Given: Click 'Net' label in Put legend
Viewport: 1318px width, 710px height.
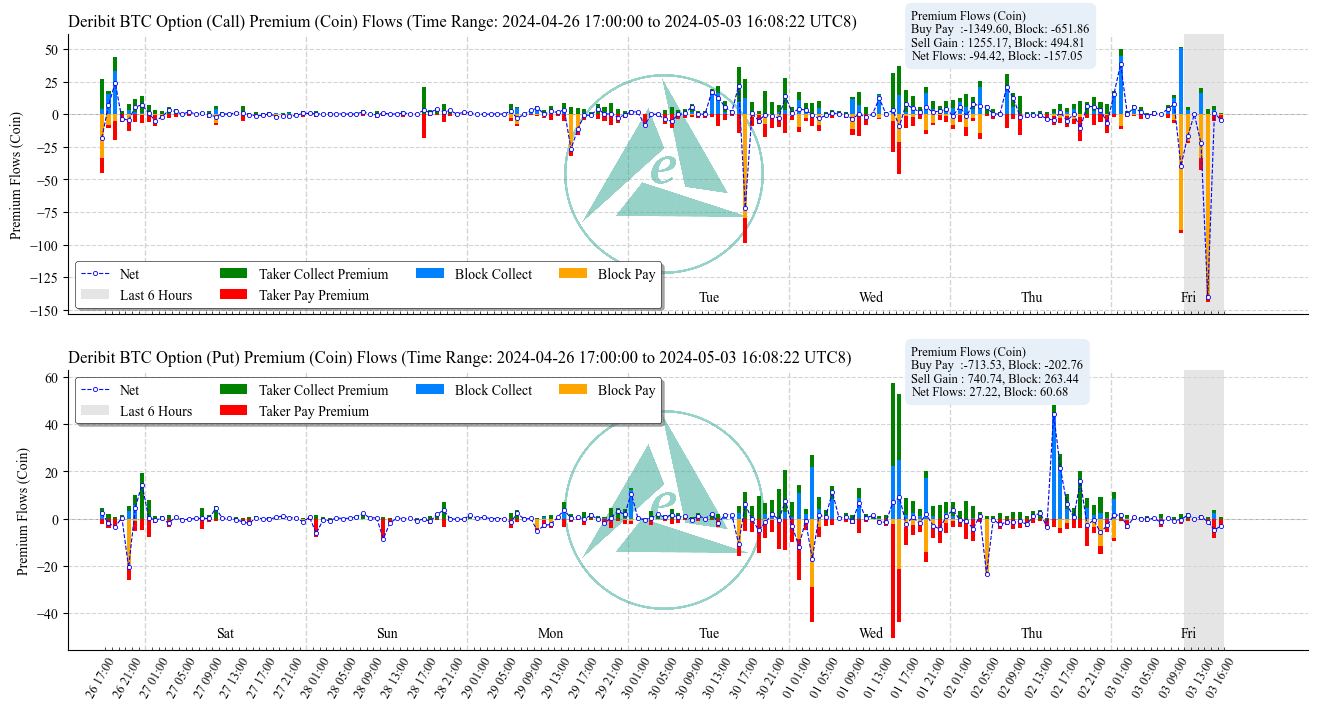Looking at the screenshot, I should click(x=129, y=390).
